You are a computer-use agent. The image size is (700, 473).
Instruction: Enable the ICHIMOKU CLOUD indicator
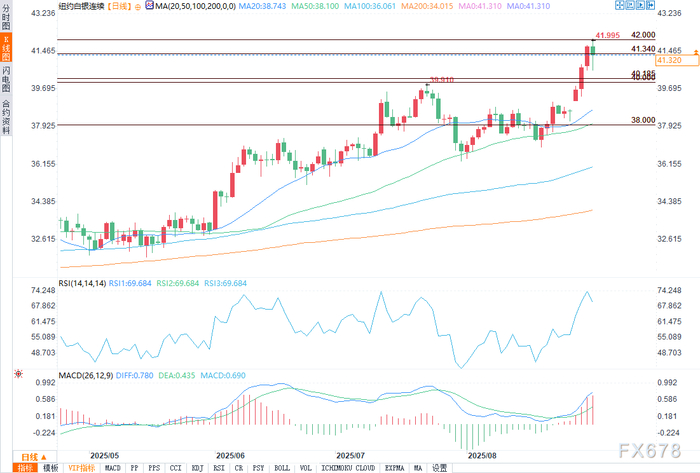[348, 468]
